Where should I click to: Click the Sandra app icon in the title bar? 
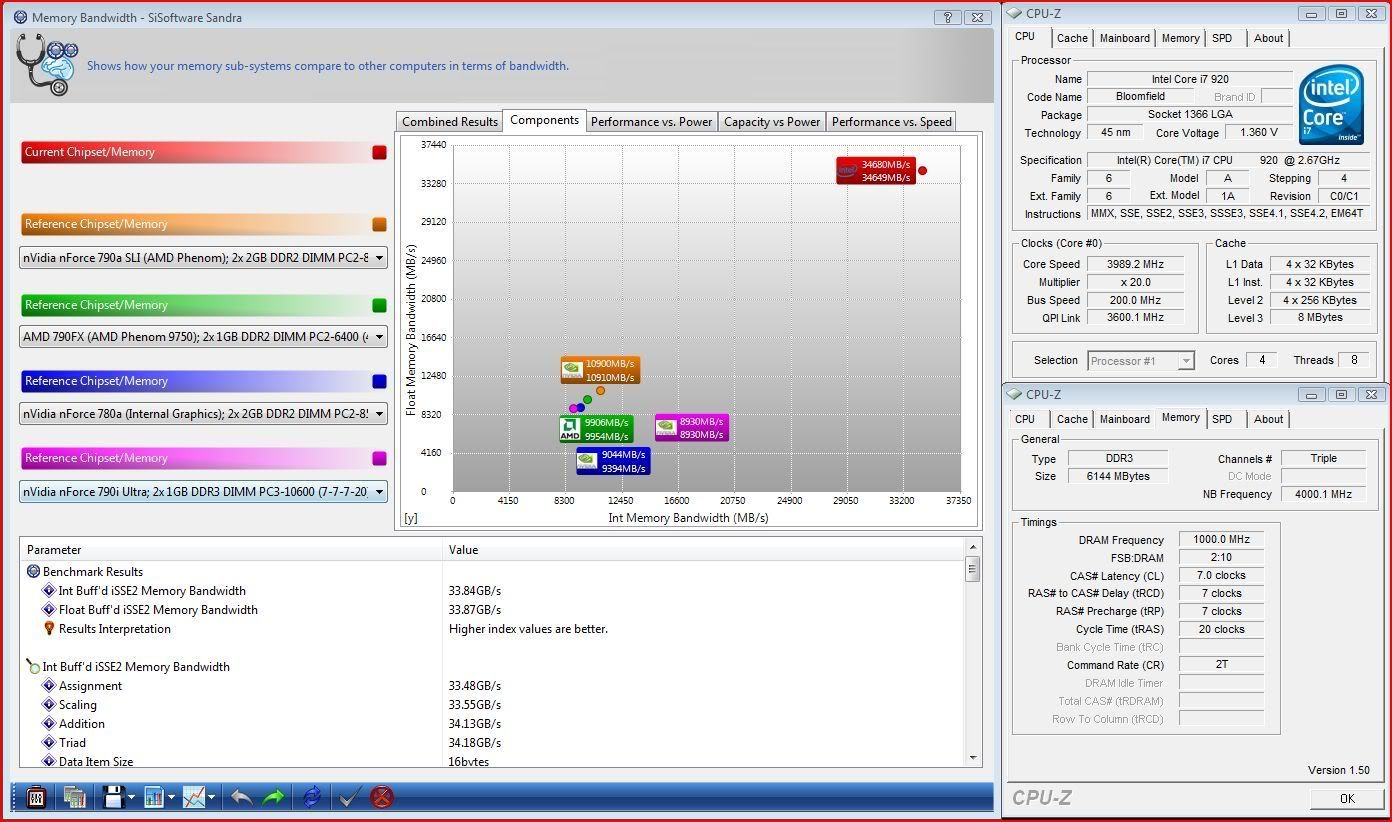[x=20, y=17]
